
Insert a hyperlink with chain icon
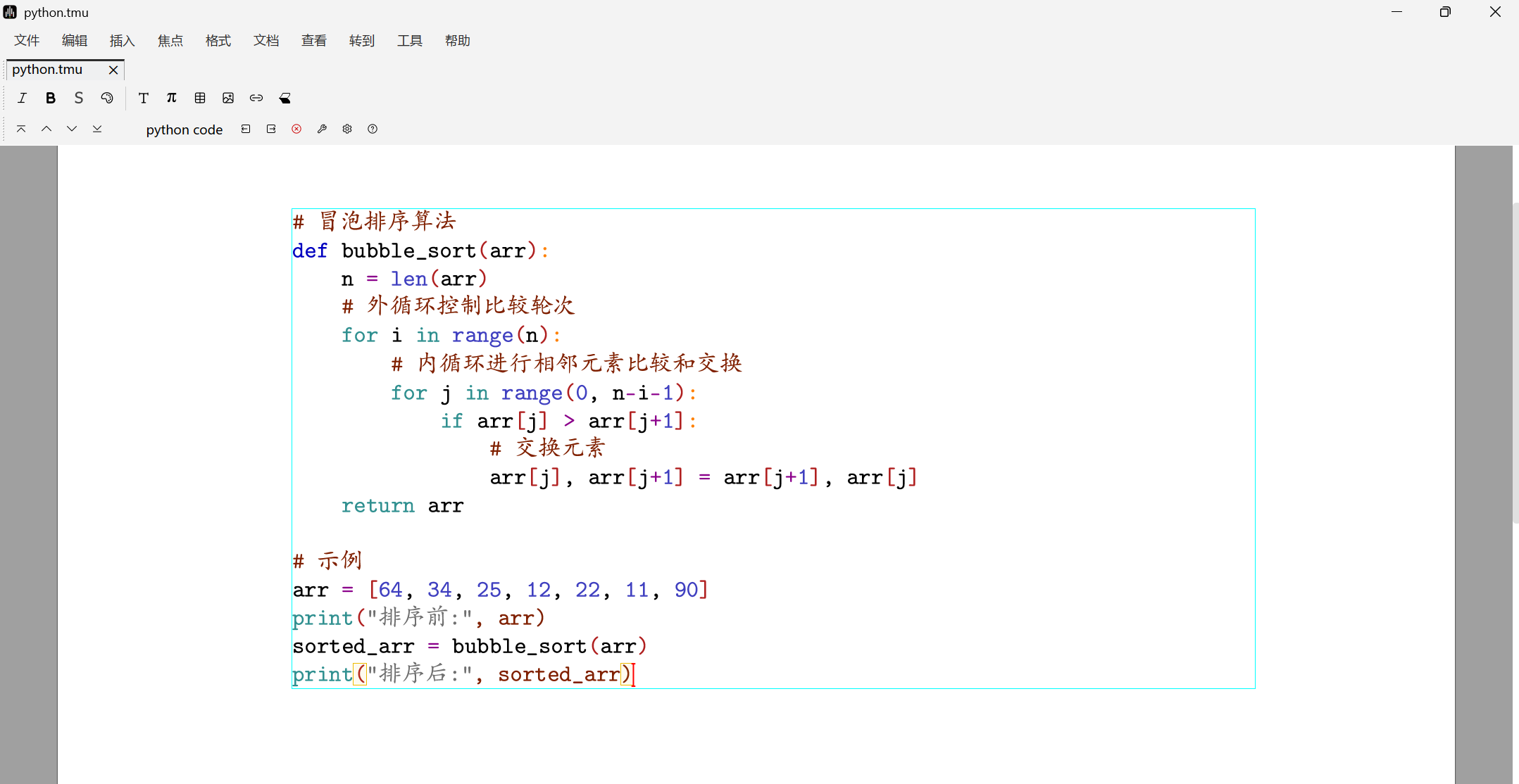point(256,98)
